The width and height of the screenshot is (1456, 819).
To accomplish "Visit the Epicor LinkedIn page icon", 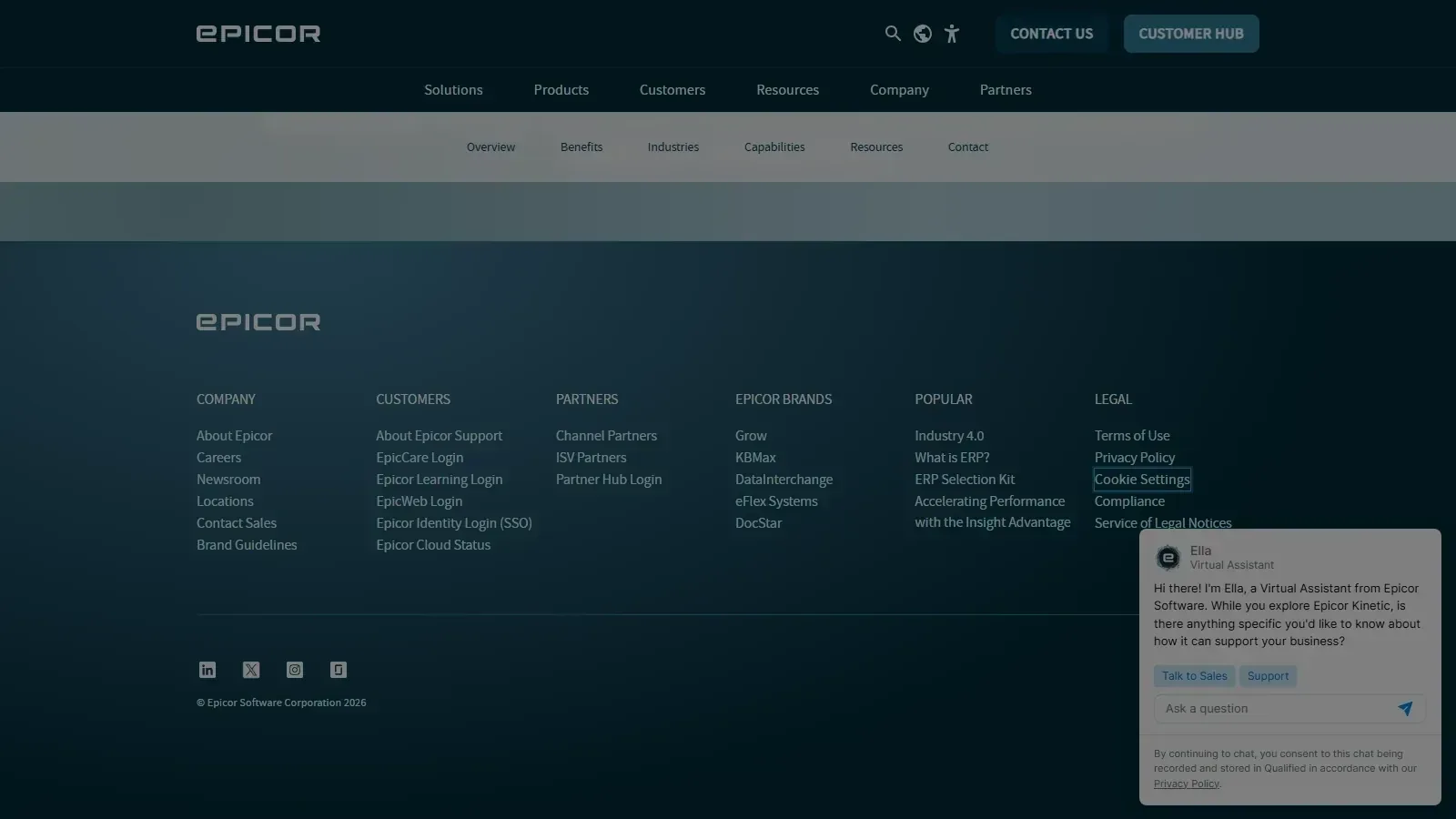I will pyautogui.click(x=207, y=670).
